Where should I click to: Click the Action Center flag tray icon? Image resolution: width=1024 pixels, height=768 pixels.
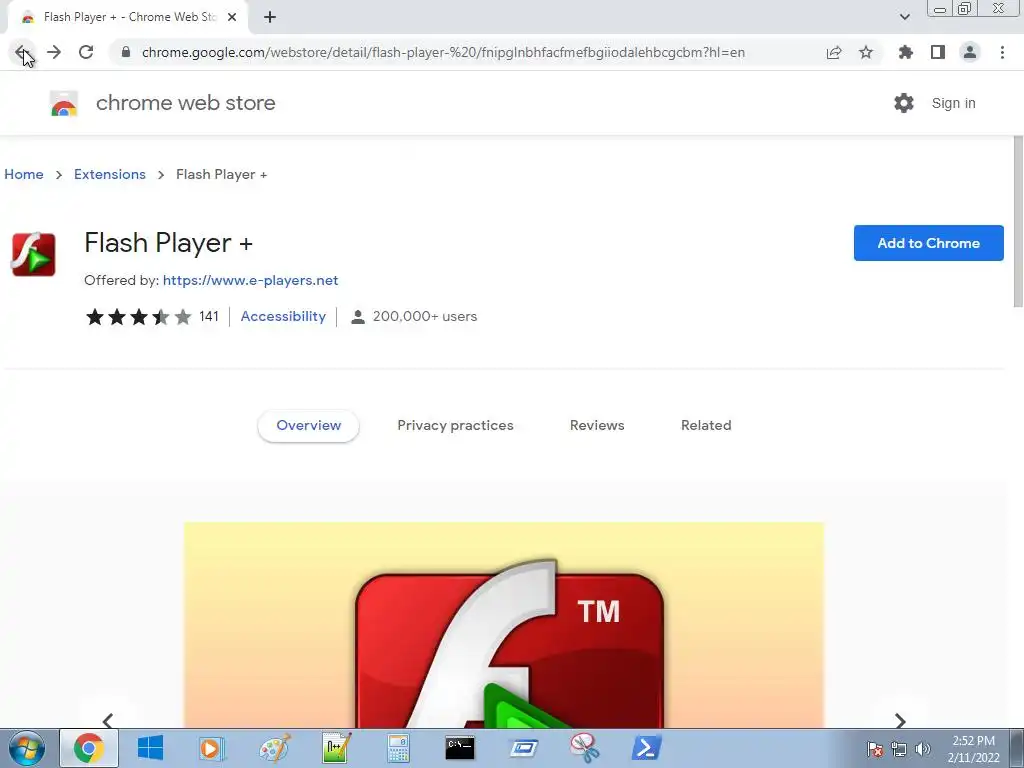point(874,749)
